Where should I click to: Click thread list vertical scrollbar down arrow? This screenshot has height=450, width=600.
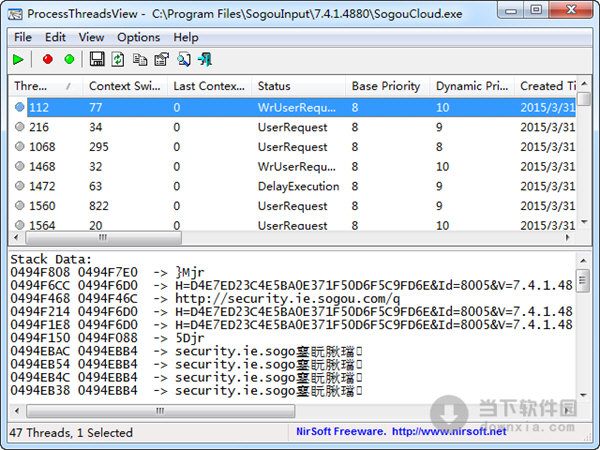point(584,222)
